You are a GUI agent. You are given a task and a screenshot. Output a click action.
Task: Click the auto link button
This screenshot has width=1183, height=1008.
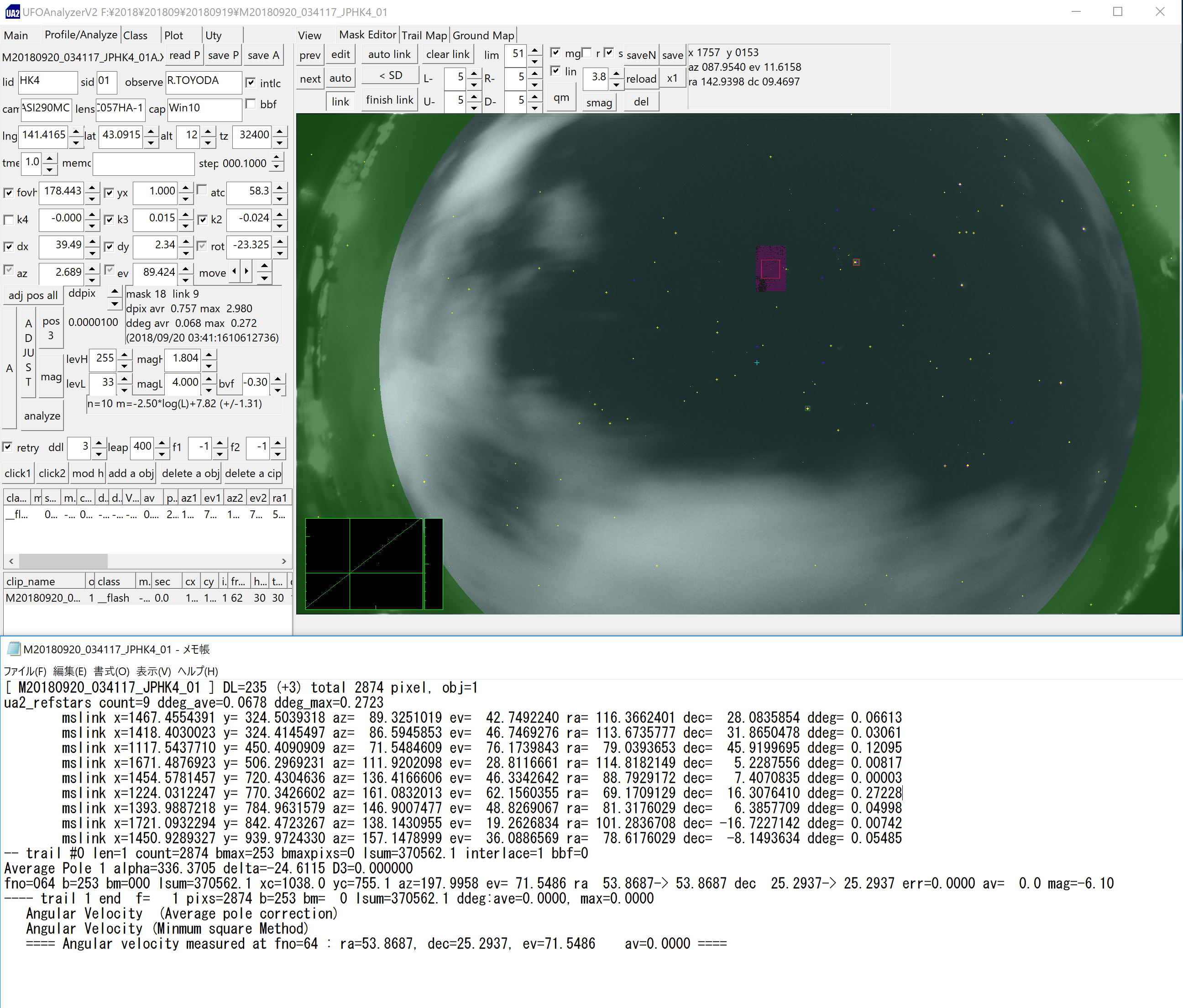click(x=389, y=55)
